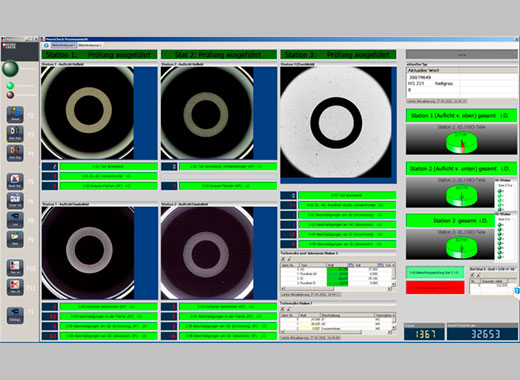The image size is (520, 380).
Task: Switch to the first Bildschirmlayout tab
Action: click(x=64, y=45)
